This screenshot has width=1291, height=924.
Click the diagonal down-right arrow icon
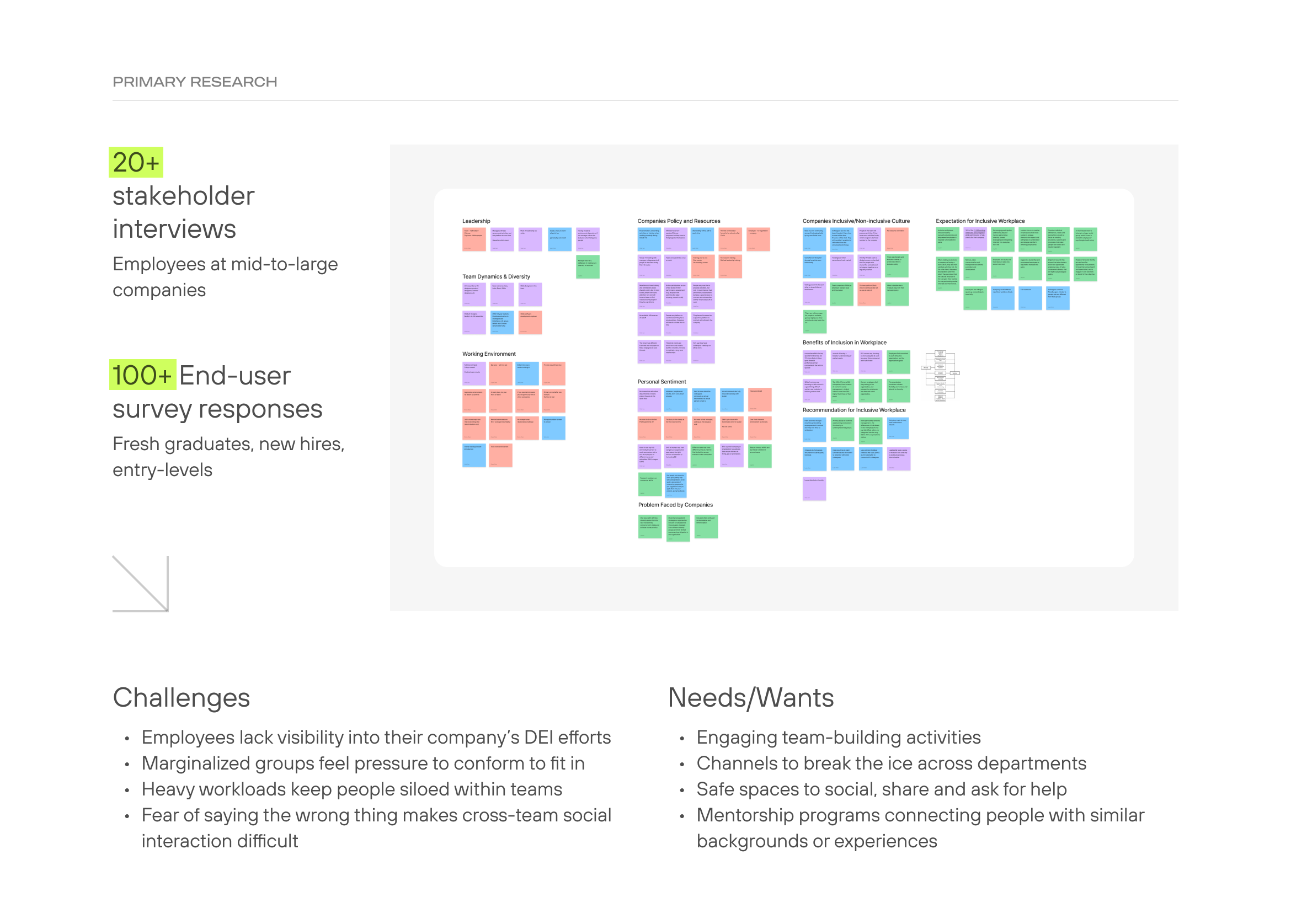tap(141, 583)
